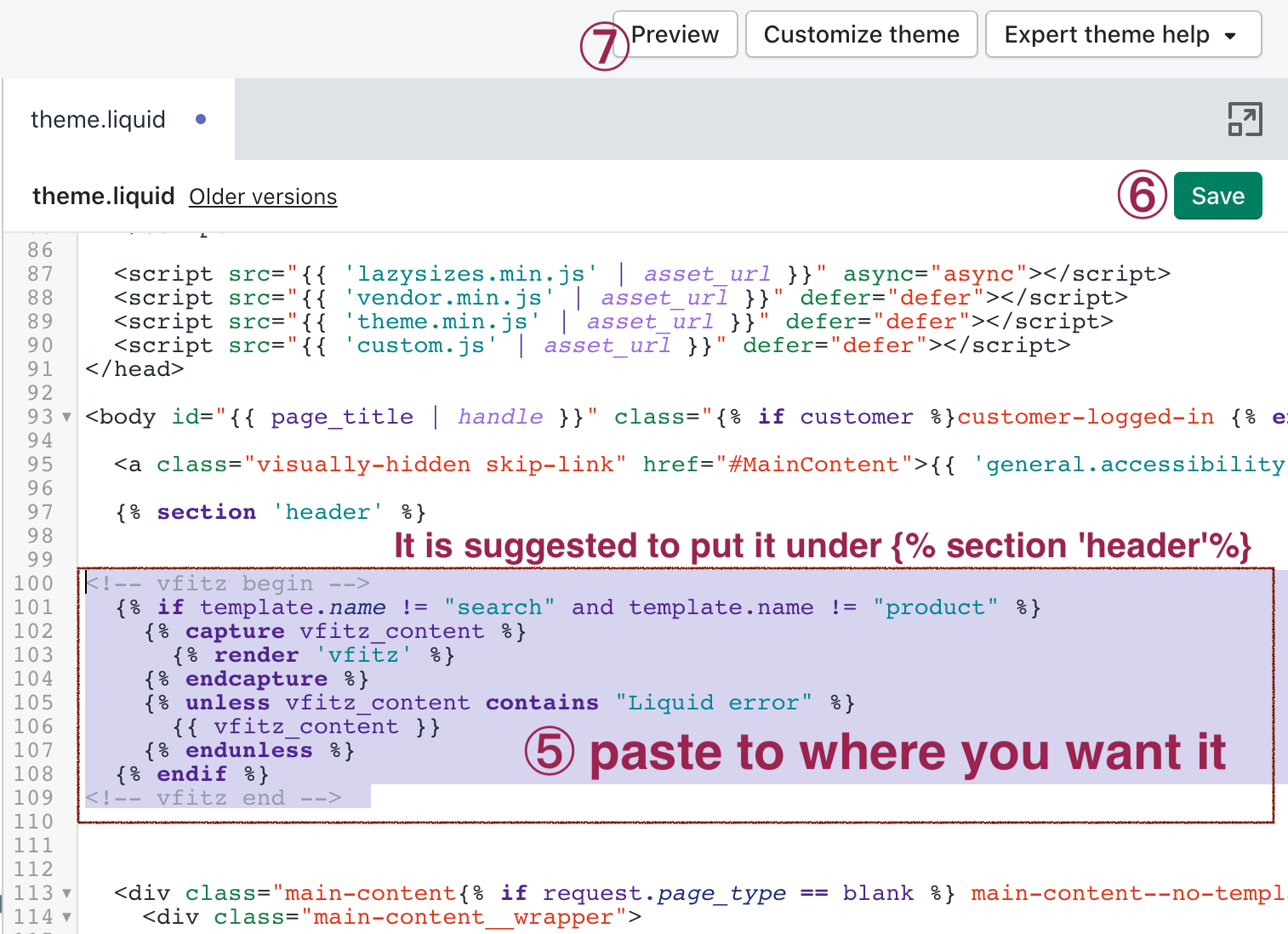This screenshot has height=934, width=1288.
Task: Toggle full-screen editor expand icon
Action: click(1245, 119)
